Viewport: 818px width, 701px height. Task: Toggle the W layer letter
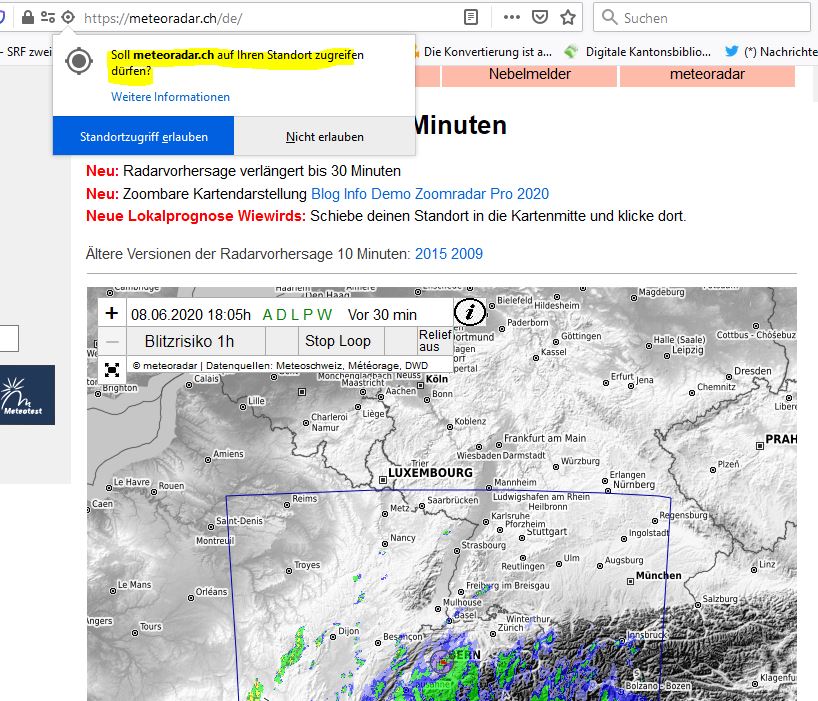(x=324, y=315)
